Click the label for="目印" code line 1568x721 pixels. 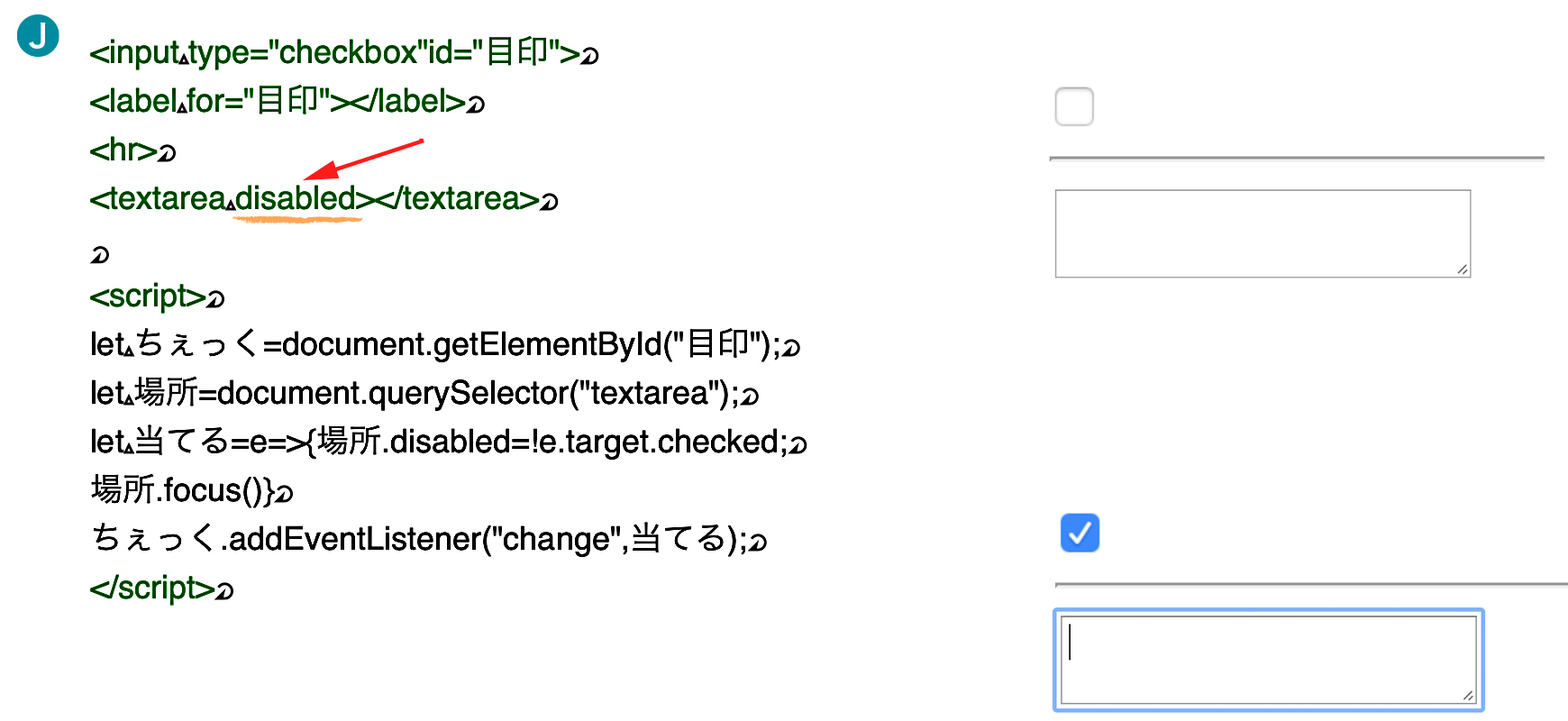(287, 101)
